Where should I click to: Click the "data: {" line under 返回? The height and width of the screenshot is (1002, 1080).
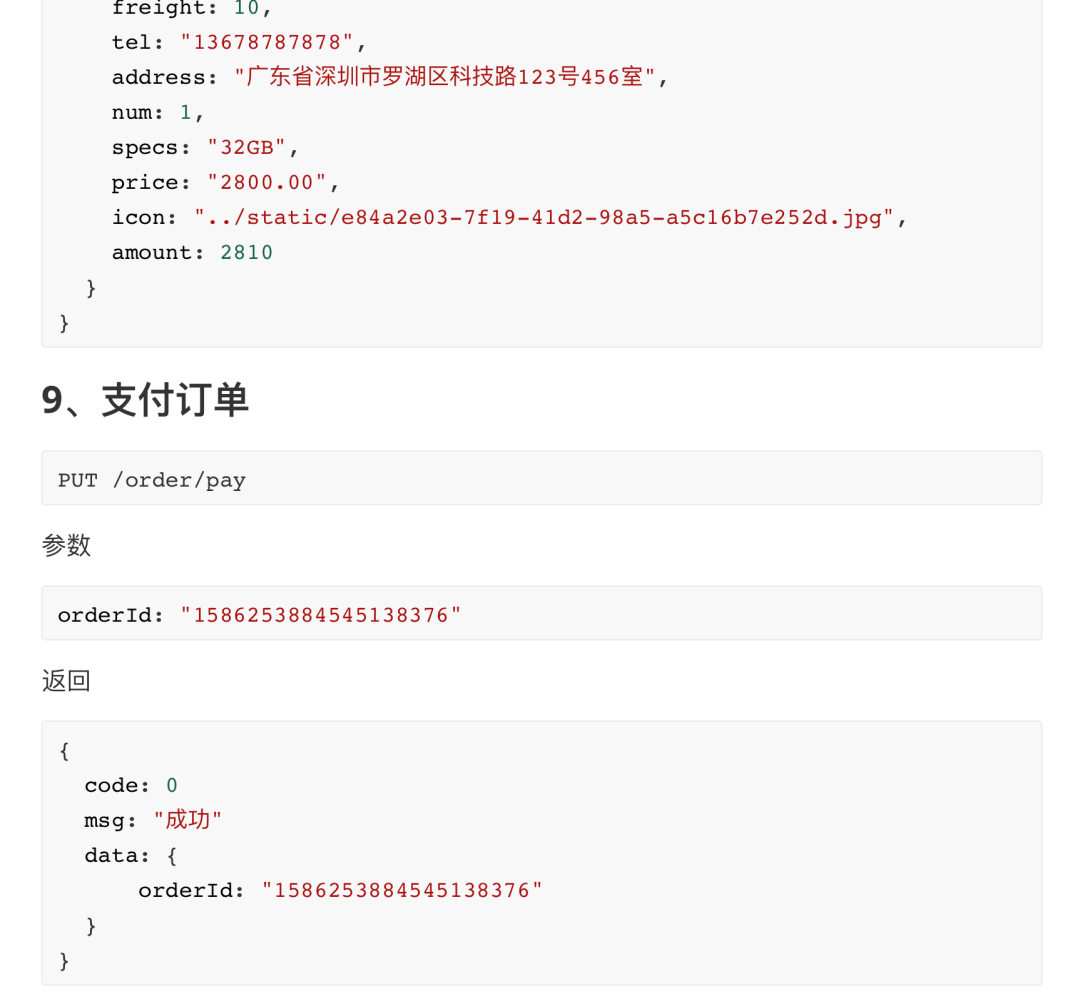[131, 855]
